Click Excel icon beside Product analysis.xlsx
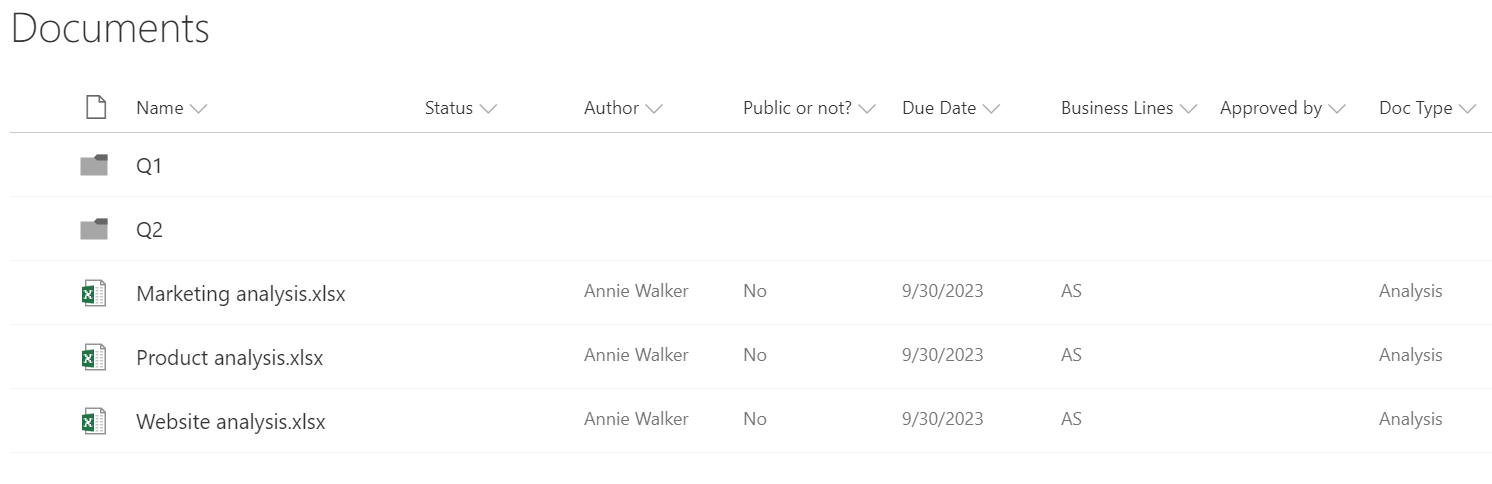The width and height of the screenshot is (1492, 484). (x=93, y=358)
